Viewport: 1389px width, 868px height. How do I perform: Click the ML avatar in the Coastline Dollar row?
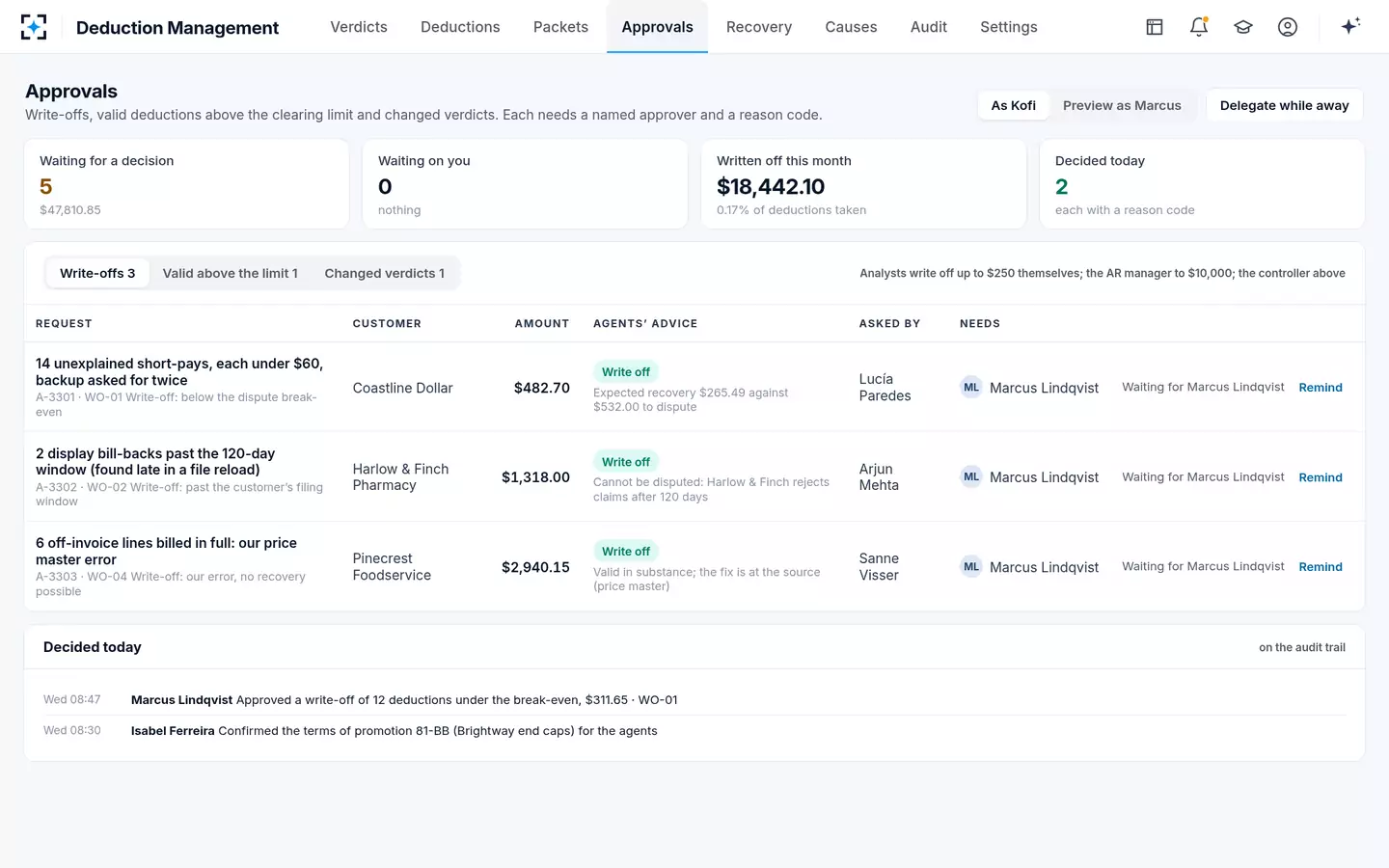[x=971, y=388]
